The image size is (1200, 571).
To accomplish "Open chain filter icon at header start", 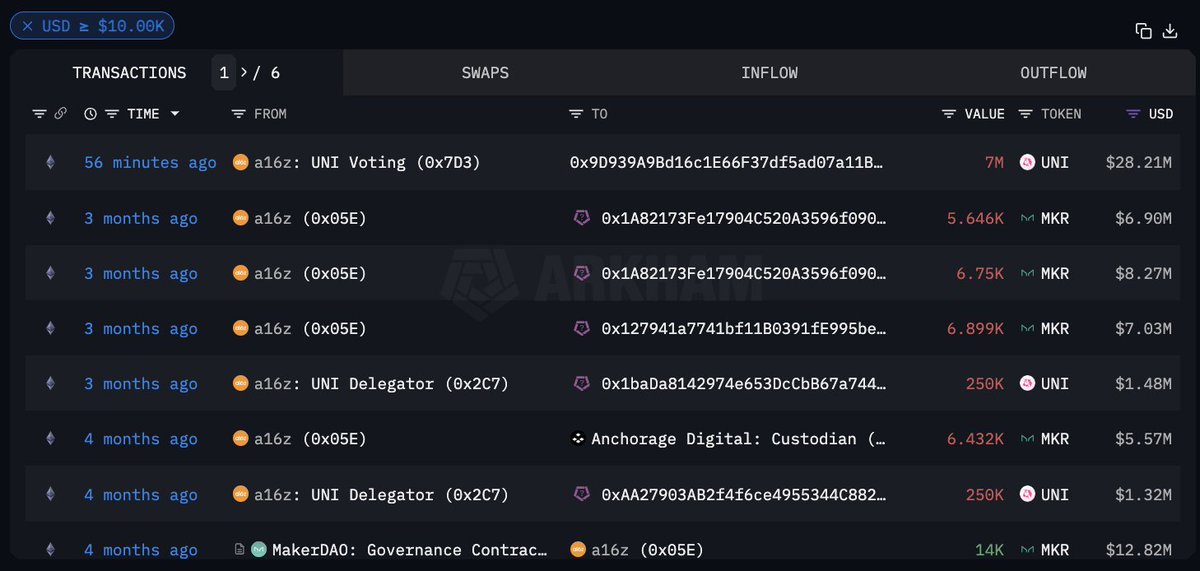I will [39, 114].
